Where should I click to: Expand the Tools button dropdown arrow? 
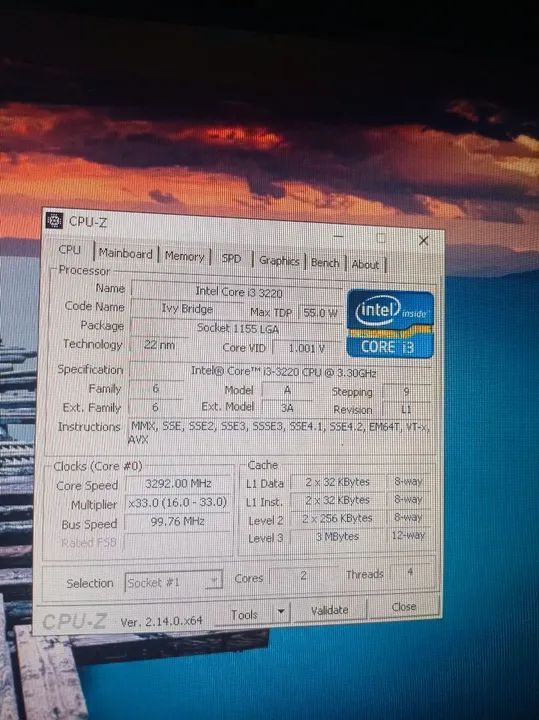point(281,612)
